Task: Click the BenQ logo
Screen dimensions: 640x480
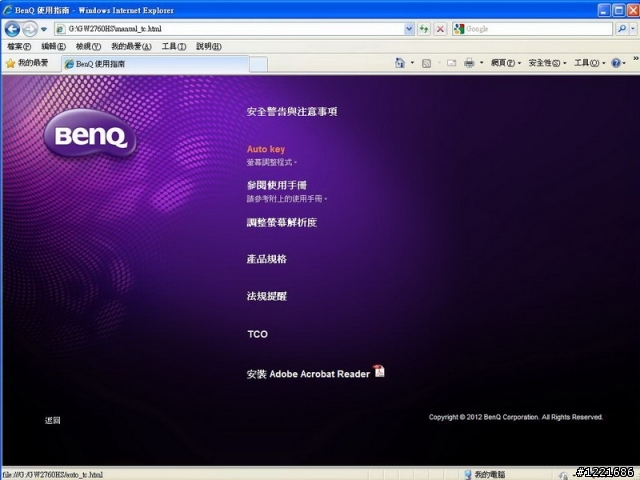Action: [x=90, y=134]
